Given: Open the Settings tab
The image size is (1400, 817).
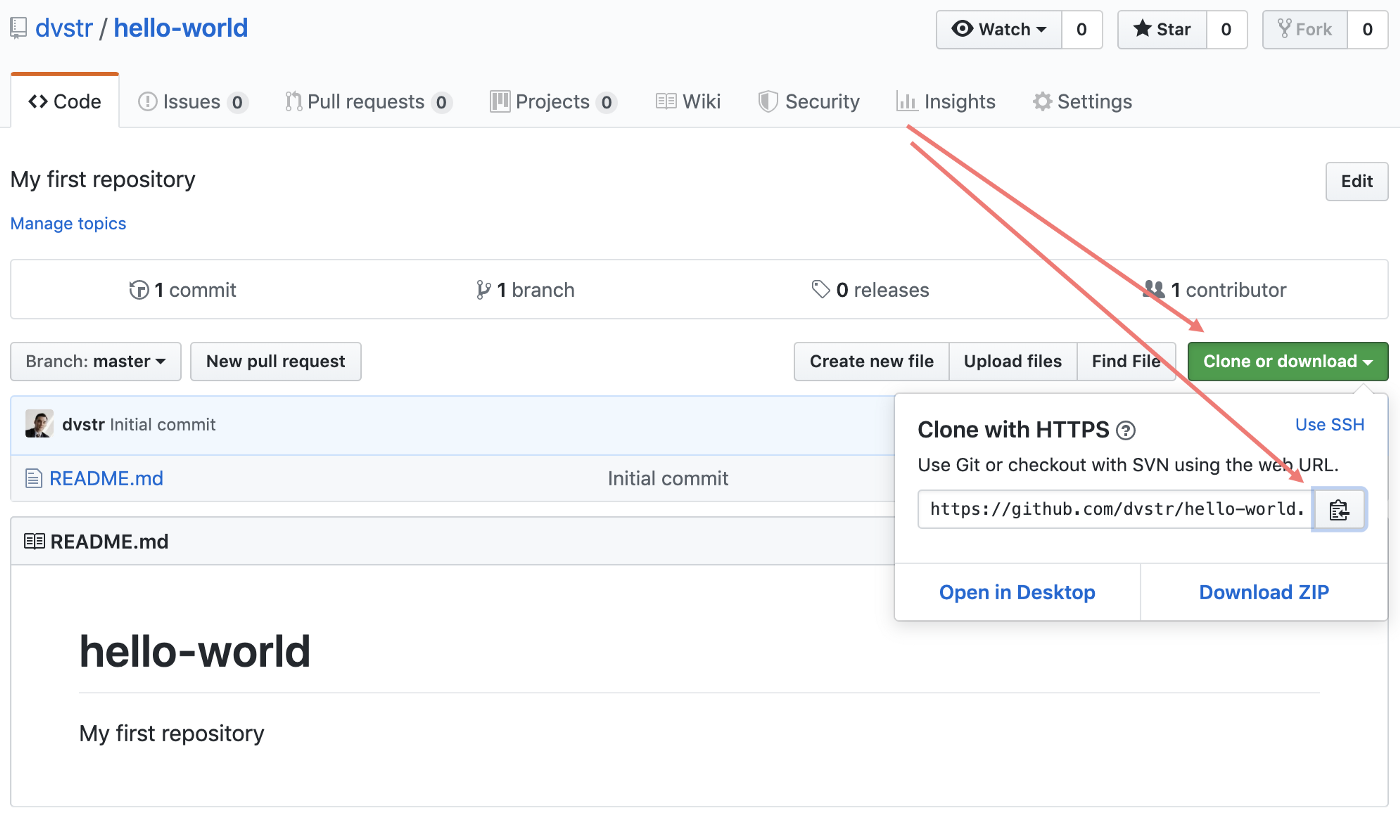Looking at the screenshot, I should click(1082, 101).
